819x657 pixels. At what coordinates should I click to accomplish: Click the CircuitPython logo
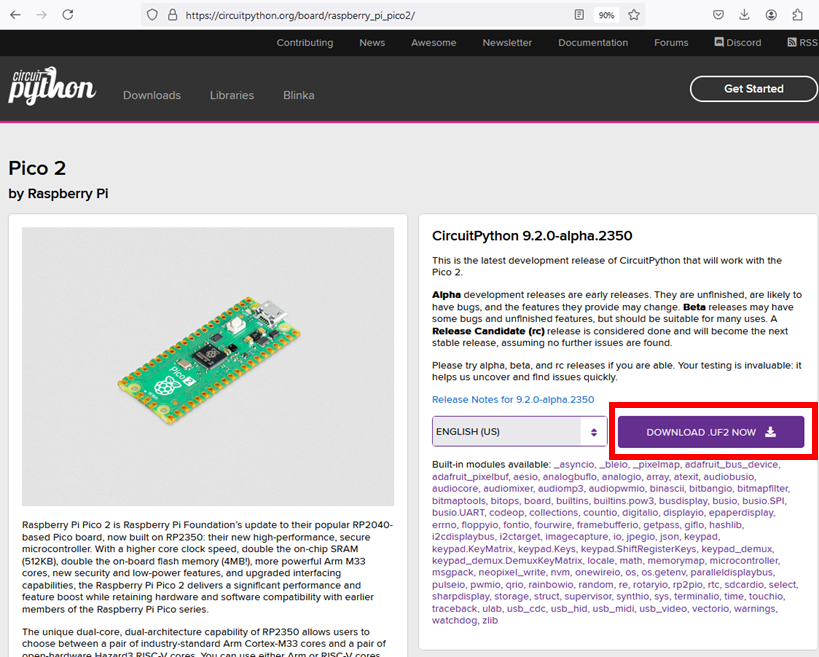point(52,86)
